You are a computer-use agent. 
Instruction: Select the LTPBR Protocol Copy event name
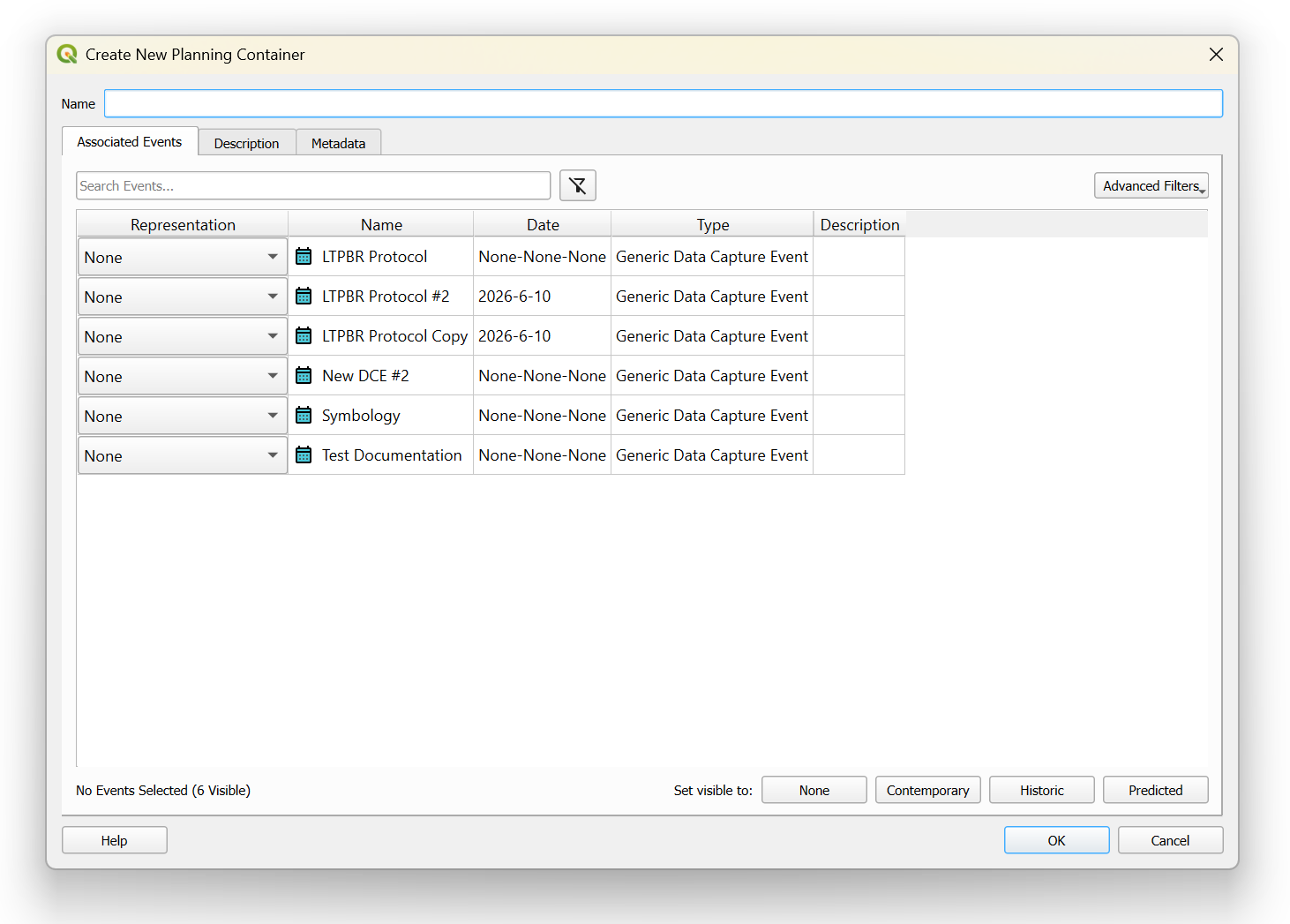pyautogui.click(x=394, y=335)
